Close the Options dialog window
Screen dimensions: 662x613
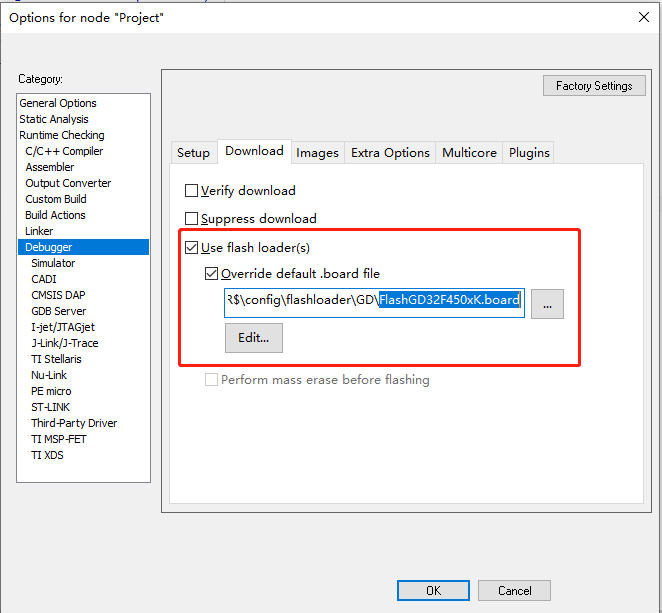click(642, 16)
